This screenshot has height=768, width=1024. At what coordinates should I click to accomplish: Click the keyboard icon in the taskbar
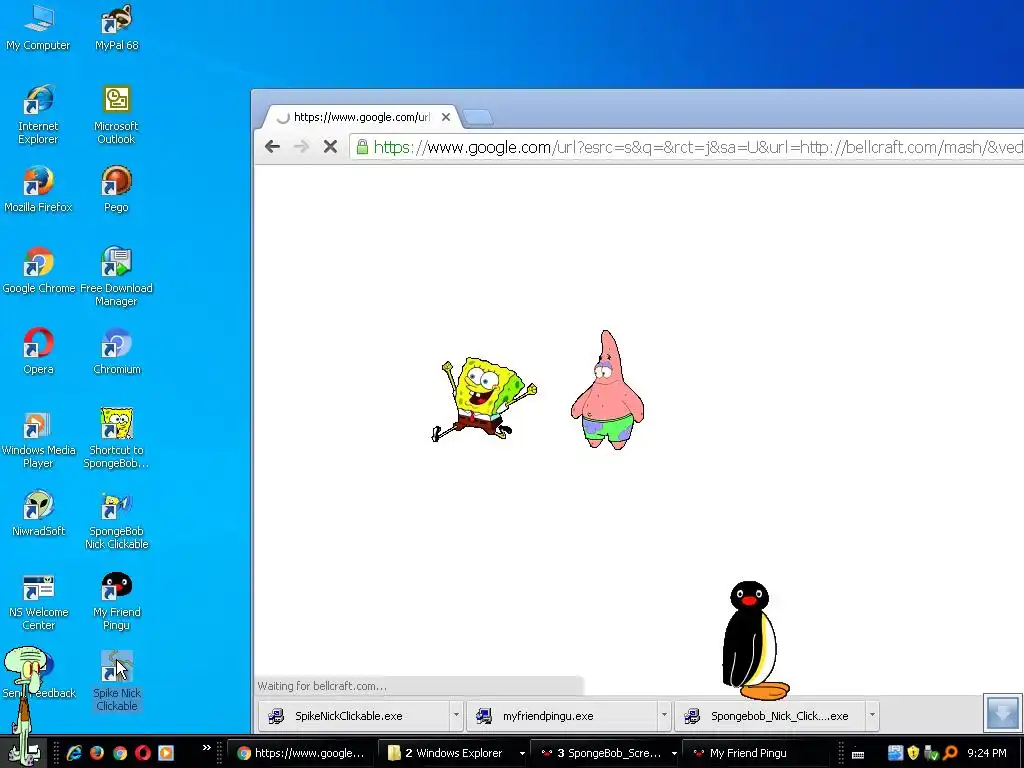click(x=858, y=754)
